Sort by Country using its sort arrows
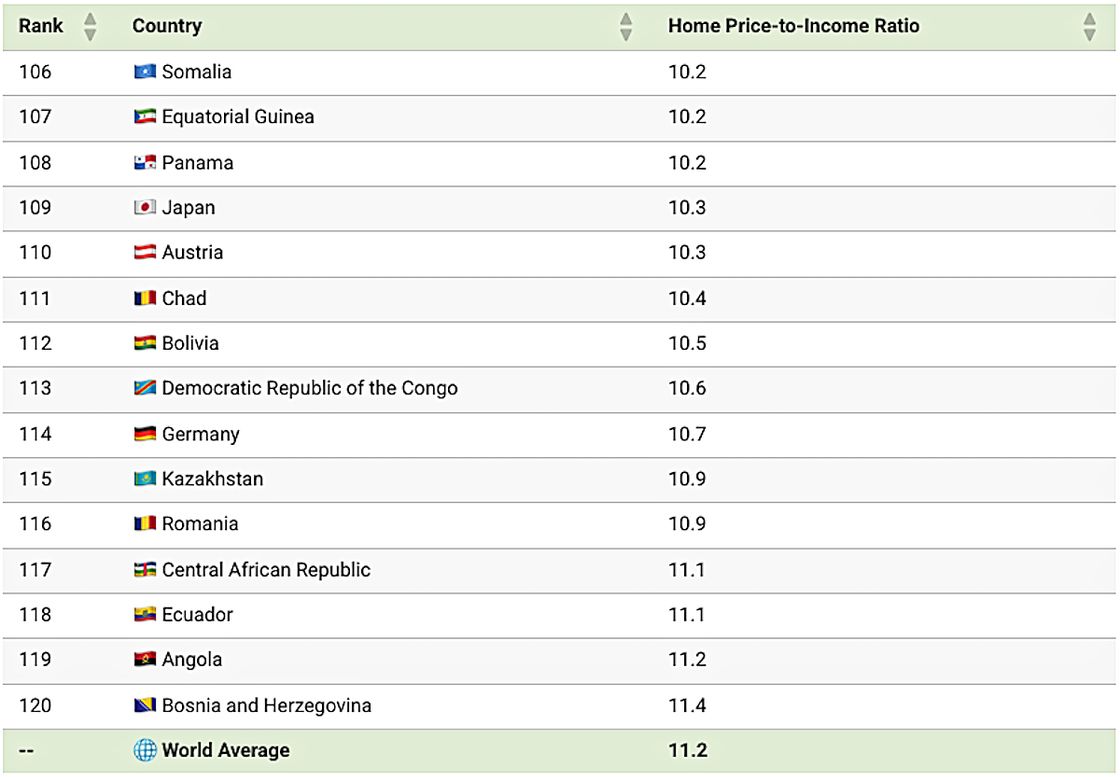This screenshot has width=1120, height=777. 626,26
